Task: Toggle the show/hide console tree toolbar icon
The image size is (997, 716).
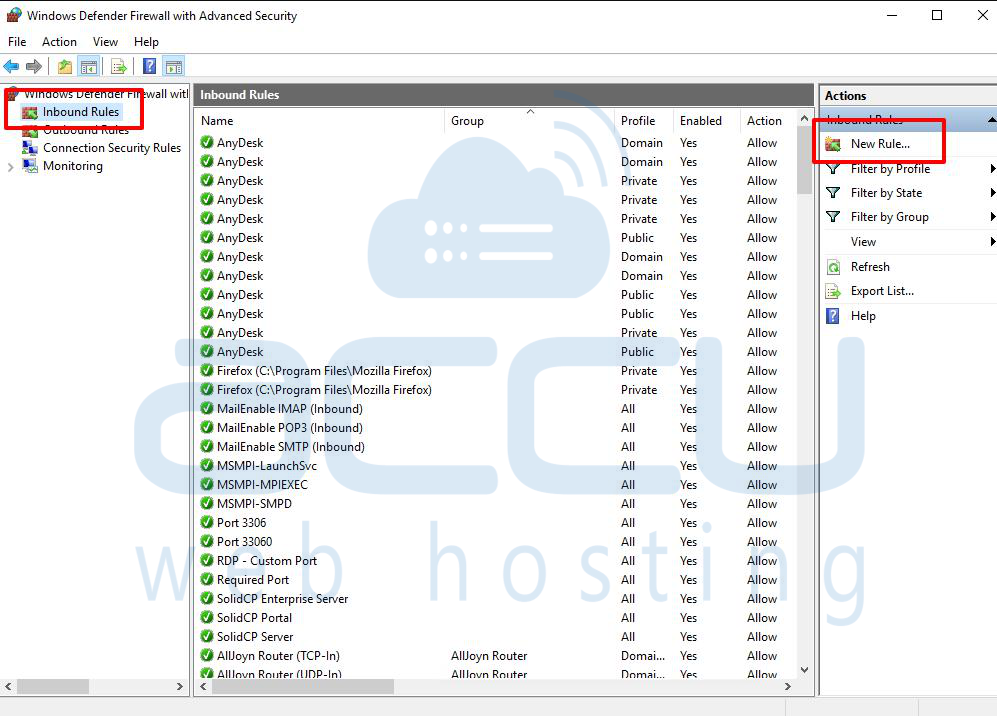Action: point(88,66)
